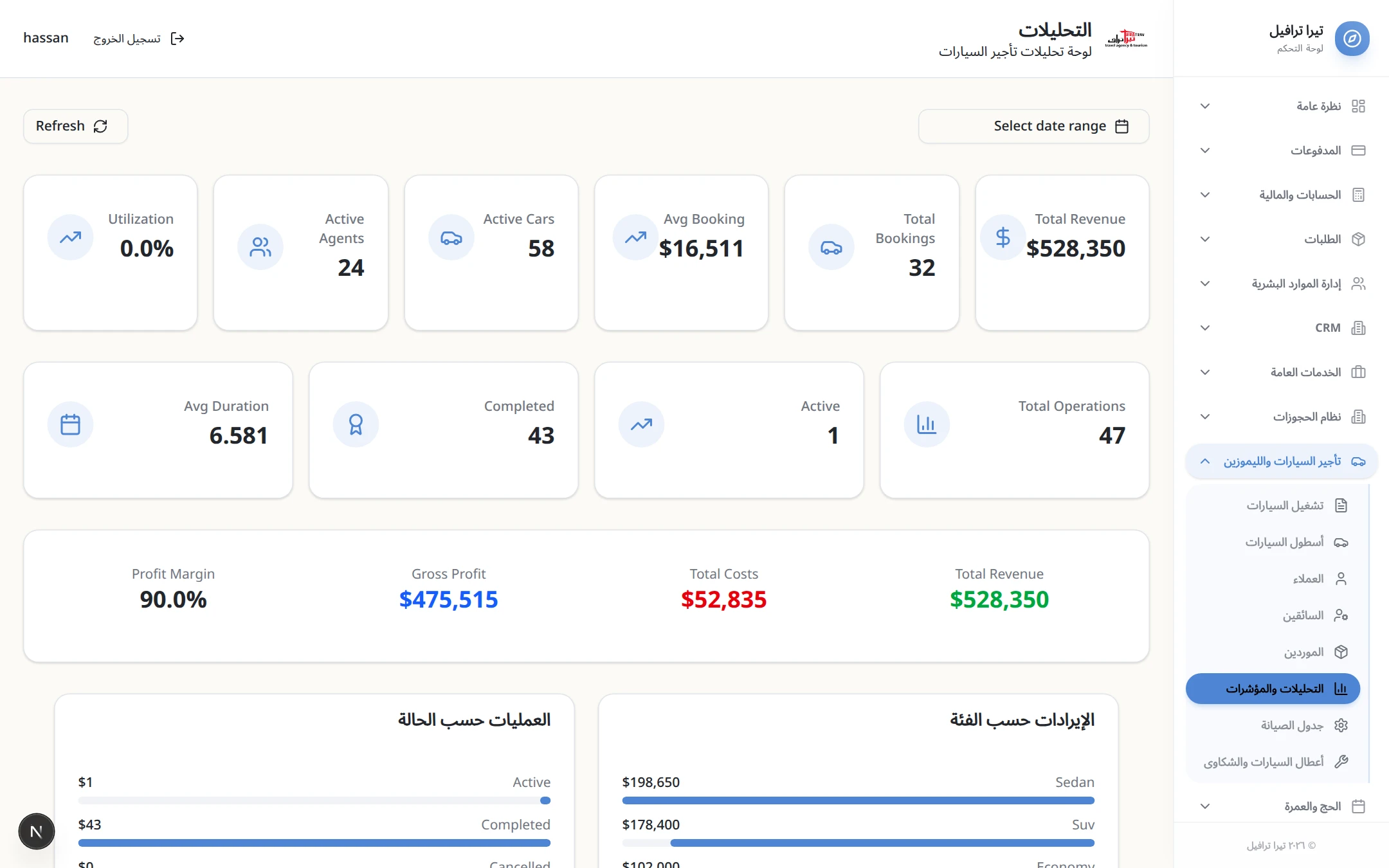Click the trend arrow icon in Avg Booking card
This screenshot has width=1389, height=868.
coord(635,237)
